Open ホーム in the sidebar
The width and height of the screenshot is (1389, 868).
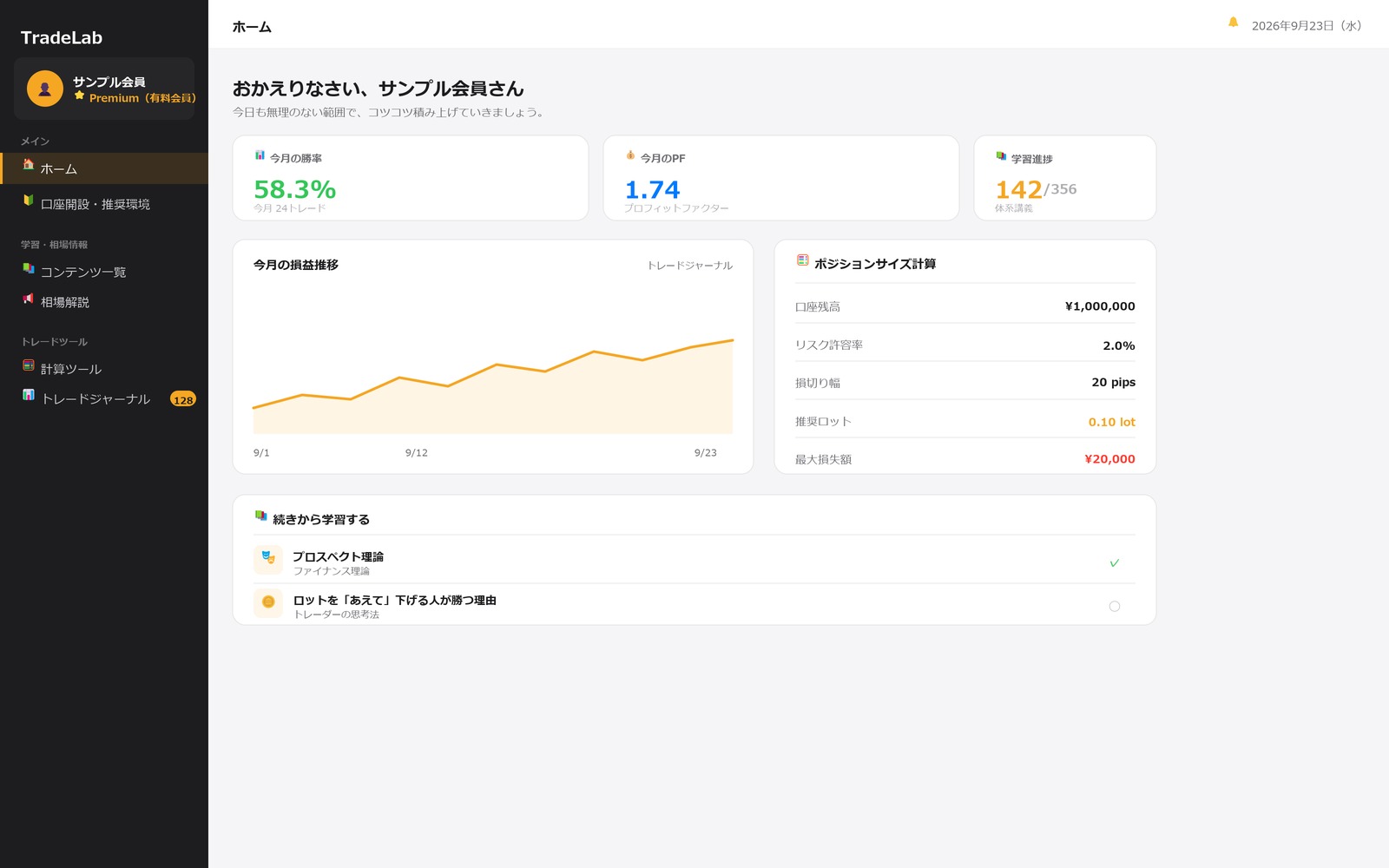click(x=104, y=168)
